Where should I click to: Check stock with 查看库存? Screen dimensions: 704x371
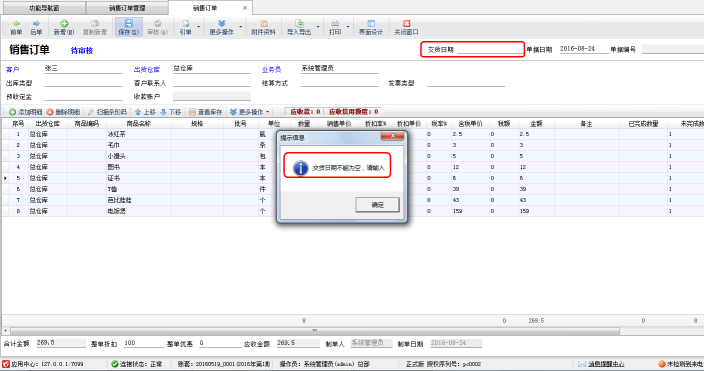click(206, 112)
